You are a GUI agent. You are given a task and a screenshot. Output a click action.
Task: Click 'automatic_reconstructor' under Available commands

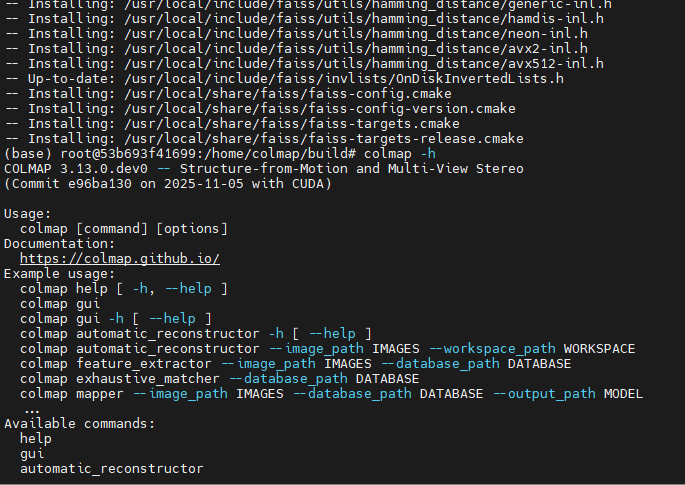(112, 469)
